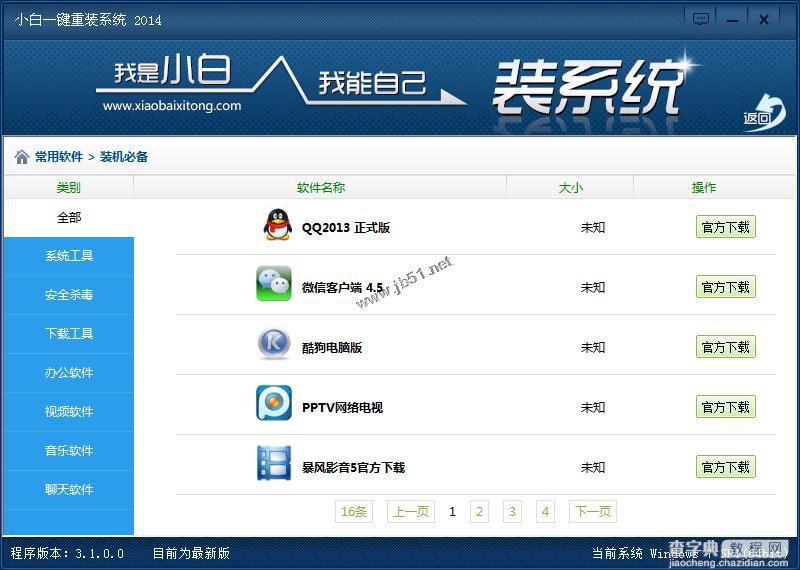Click 未知 size in 酷狗电脑版 row
The height and width of the screenshot is (570, 800).
(593, 348)
